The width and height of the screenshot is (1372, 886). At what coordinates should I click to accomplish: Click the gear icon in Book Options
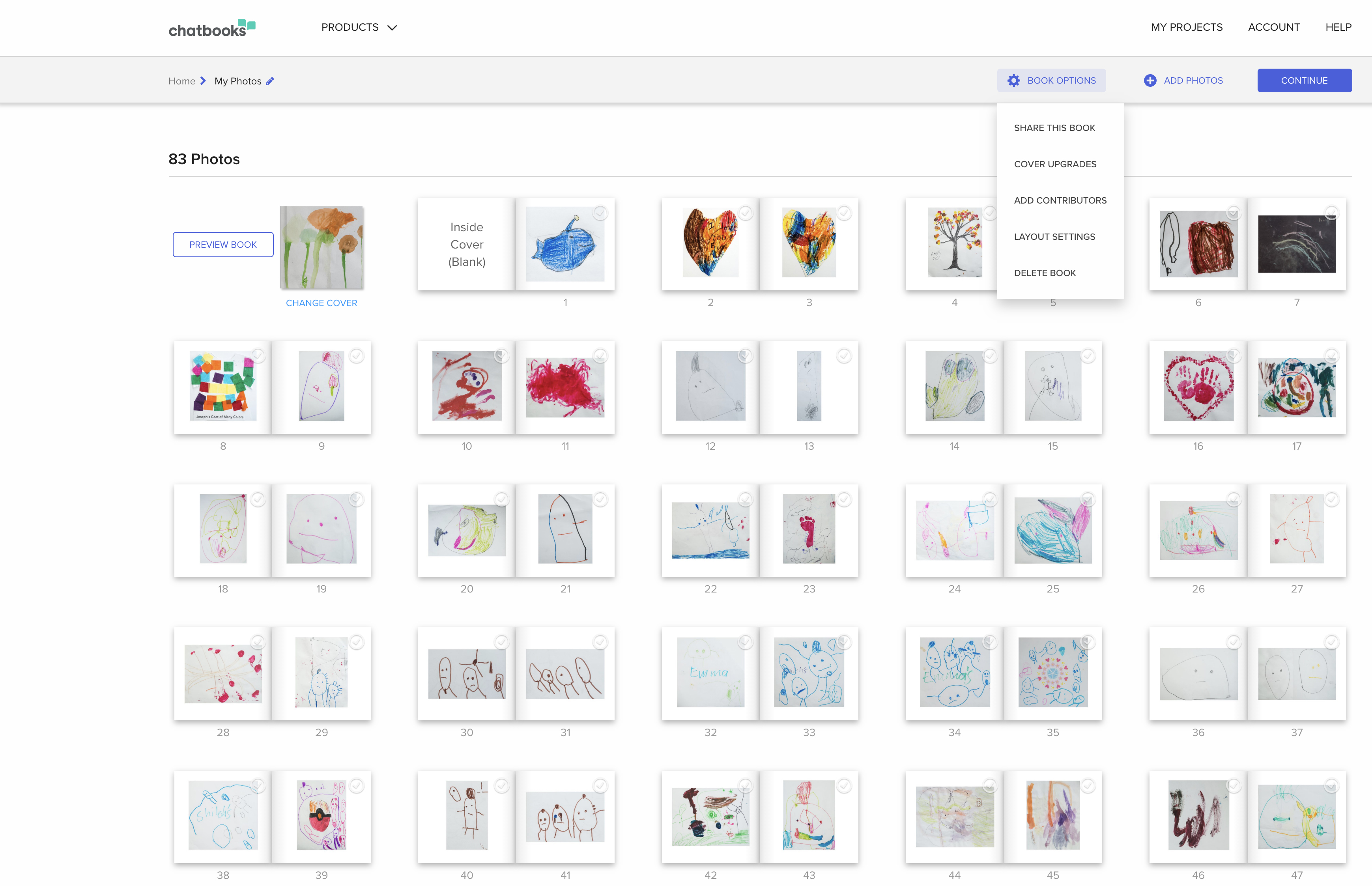point(1013,80)
